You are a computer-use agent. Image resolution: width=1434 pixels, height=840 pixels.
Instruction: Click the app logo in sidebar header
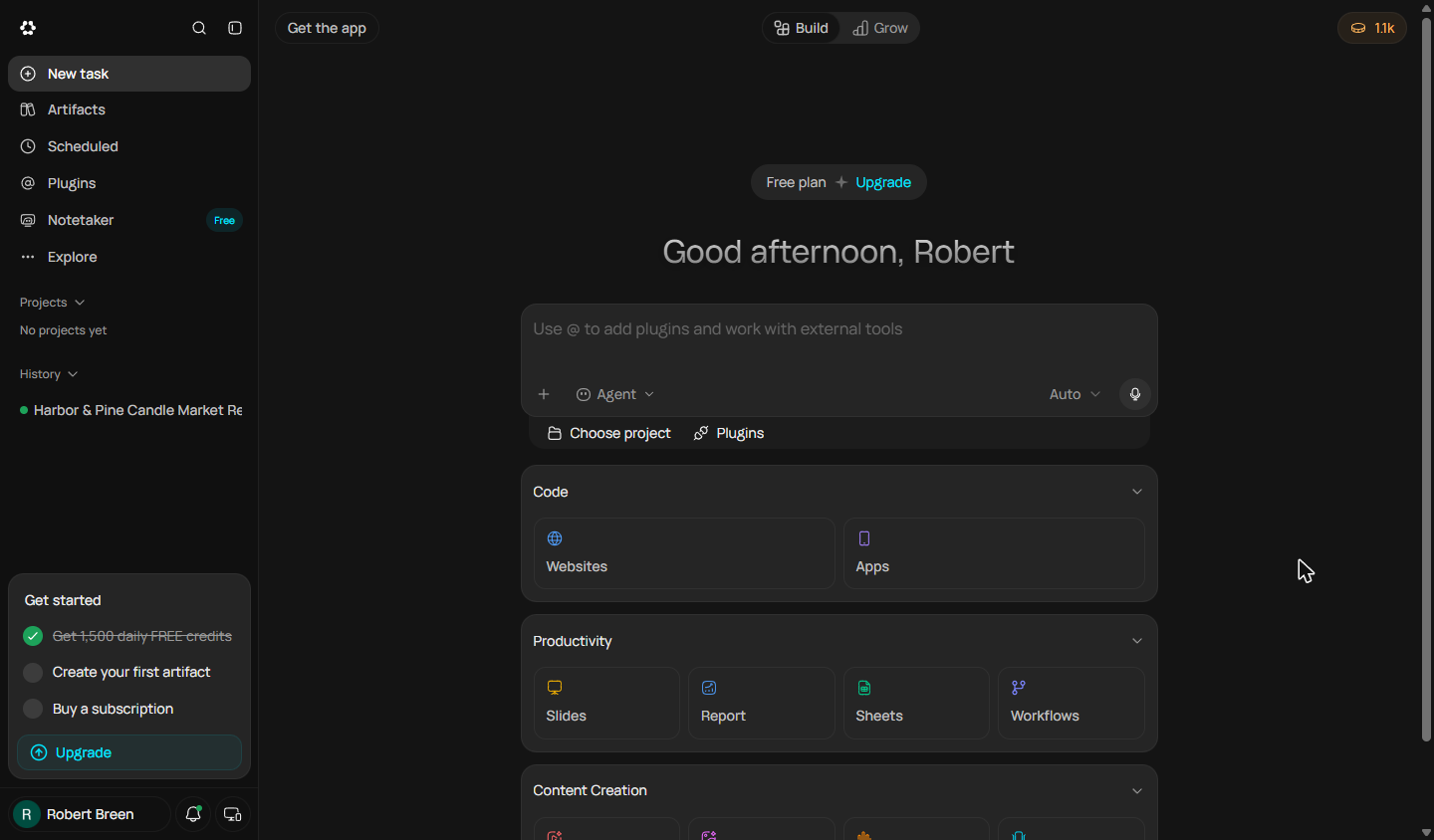[x=28, y=28]
